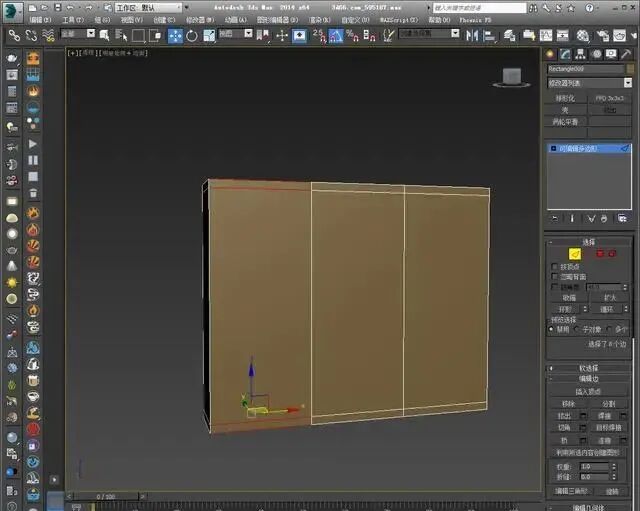
Task: Click the 目标焊接 button
Action: (609, 427)
